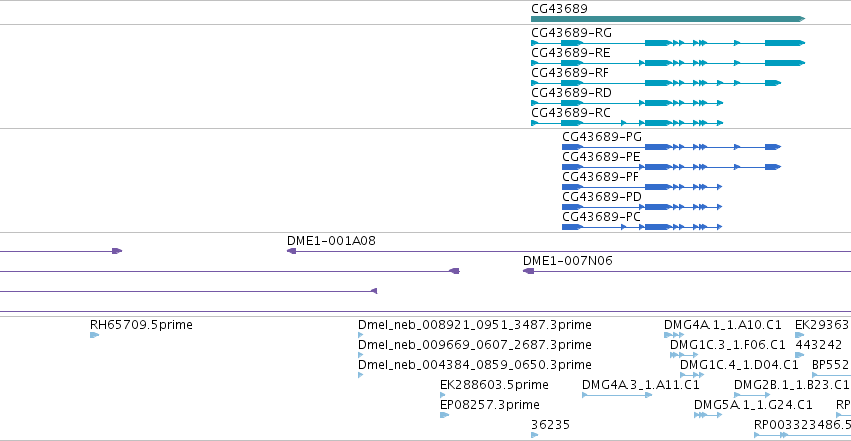The image size is (851, 441).
Task: Click the EP08257.3prime arrow glyph
Action: click(x=444, y=416)
